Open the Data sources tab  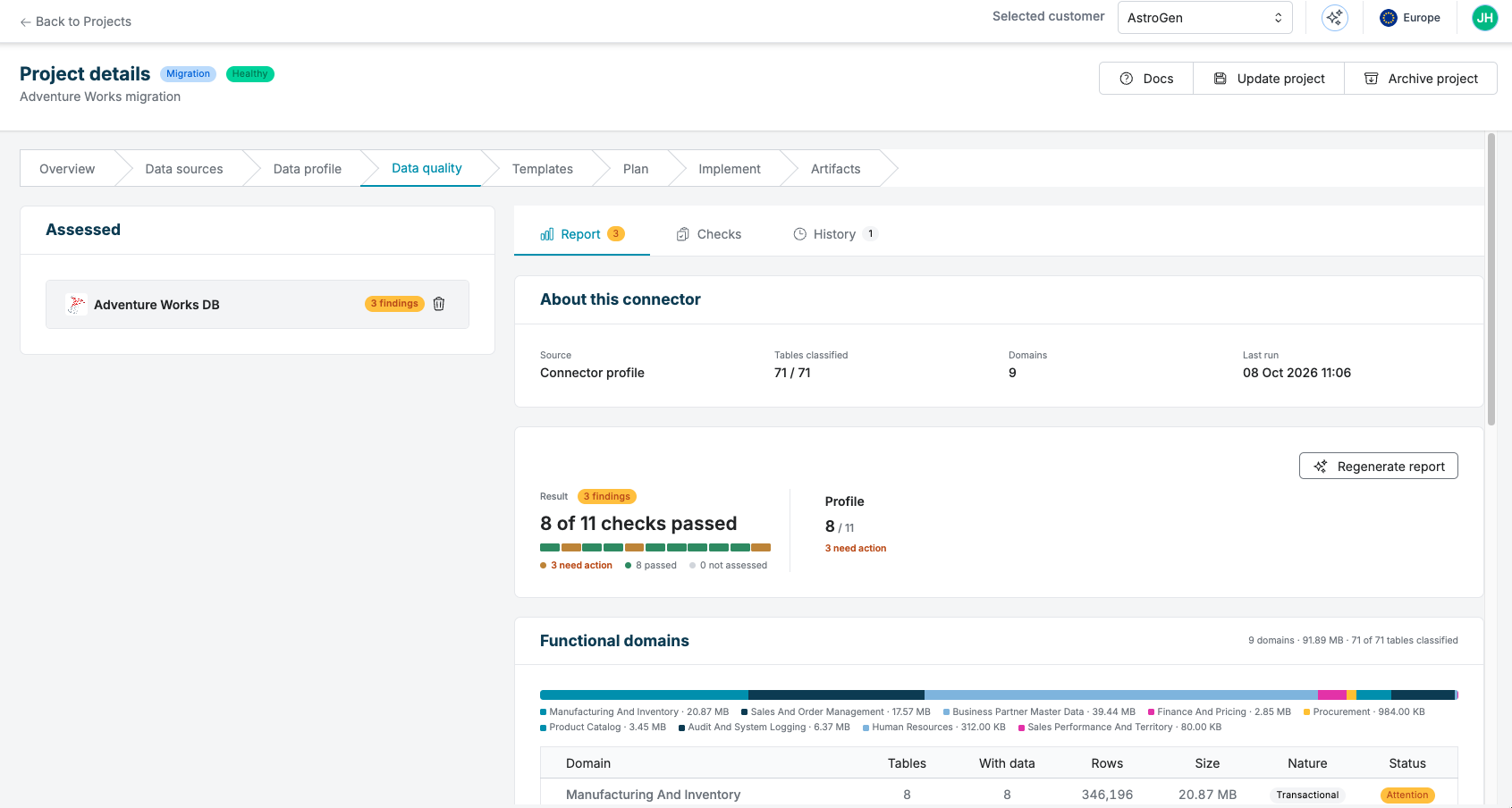point(184,169)
